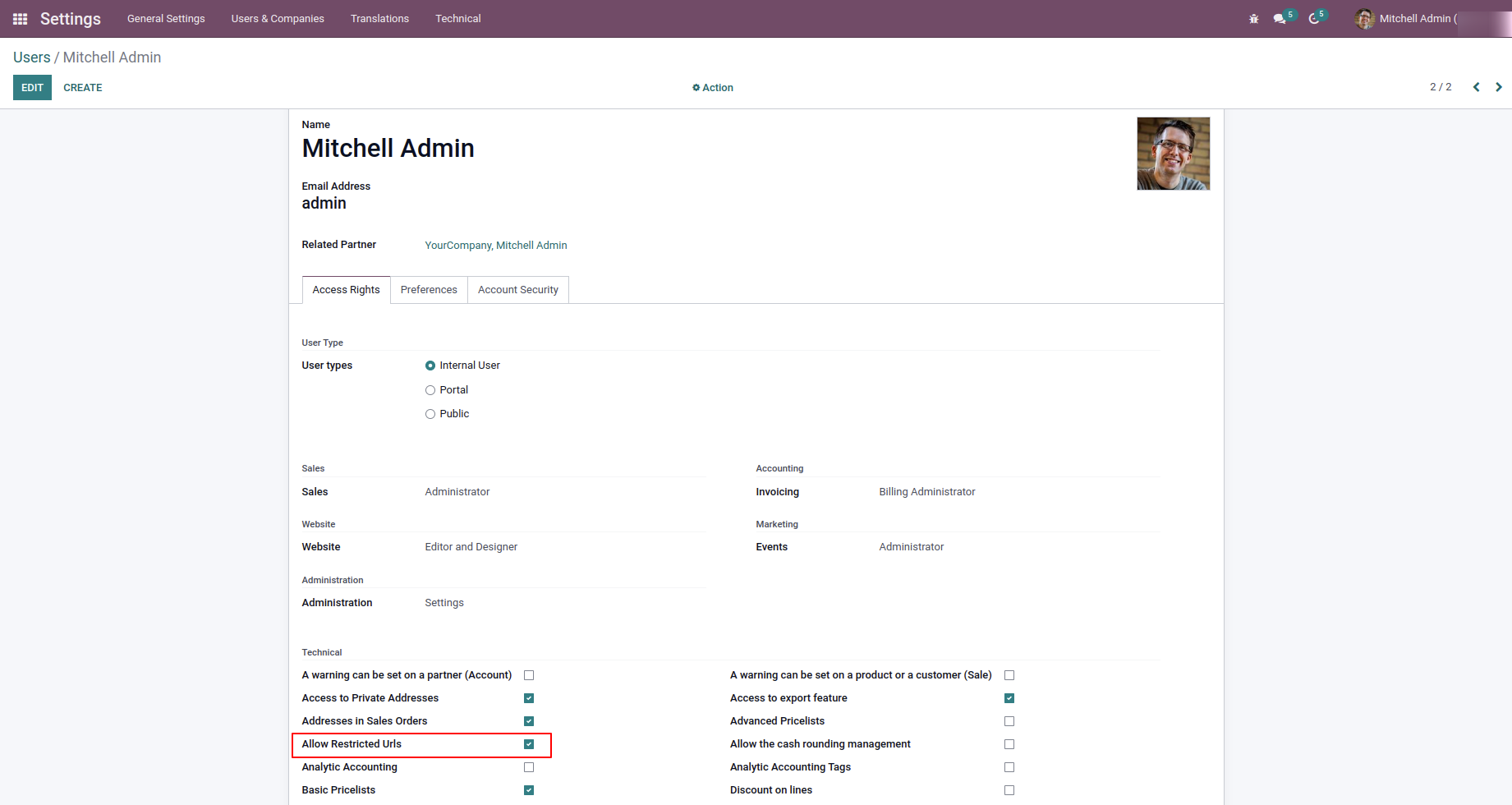Click Sales Administrator value

pos(457,492)
